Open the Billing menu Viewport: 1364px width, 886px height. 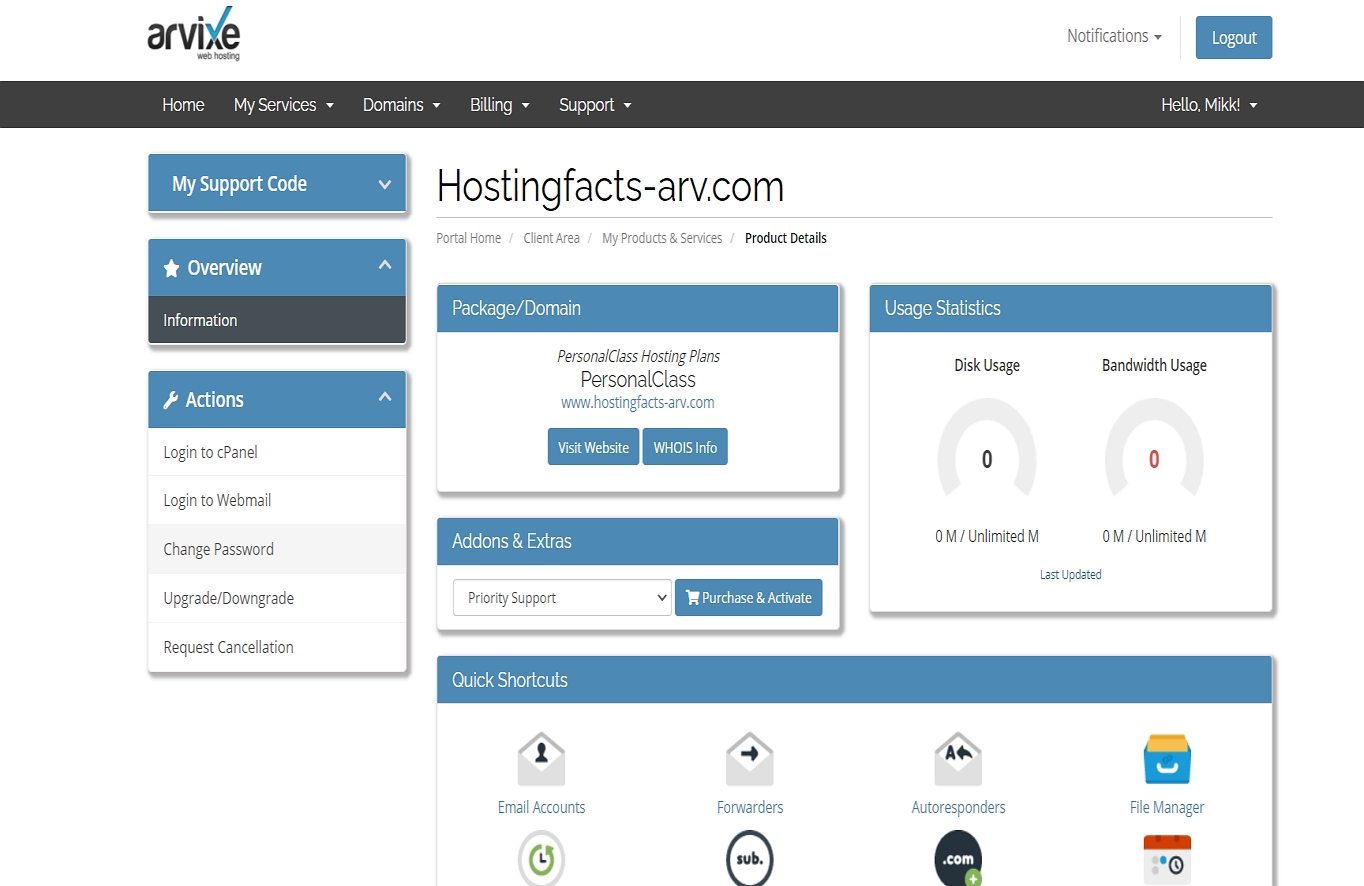[x=500, y=105]
